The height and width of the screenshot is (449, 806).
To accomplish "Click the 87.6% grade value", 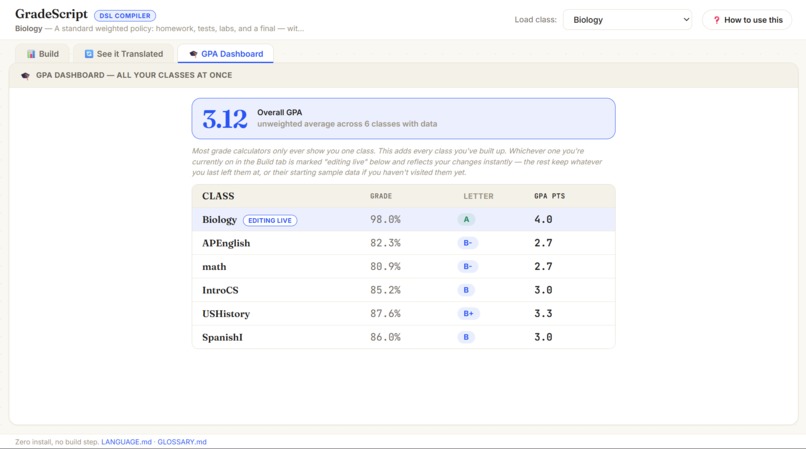I will click(386, 314).
